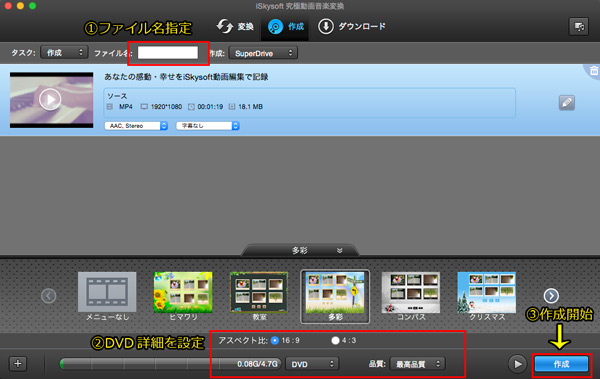The height and width of the screenshot is (379, 600).
Task: Click the ファイル名 text field
Action: [168, 53]
